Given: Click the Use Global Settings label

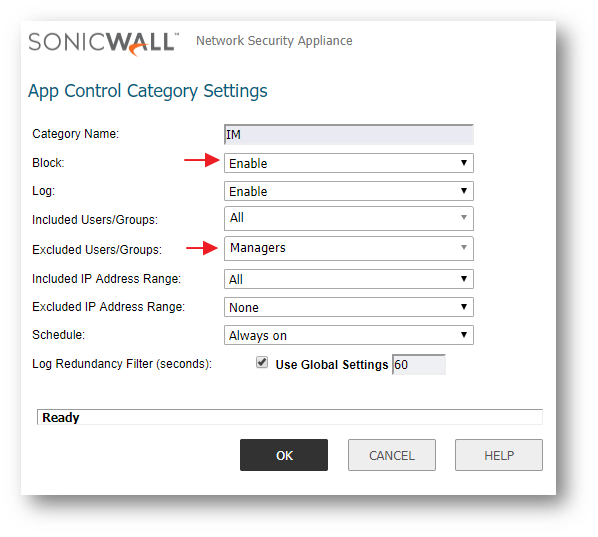Looking at the screenshot, I should (331, 365).
